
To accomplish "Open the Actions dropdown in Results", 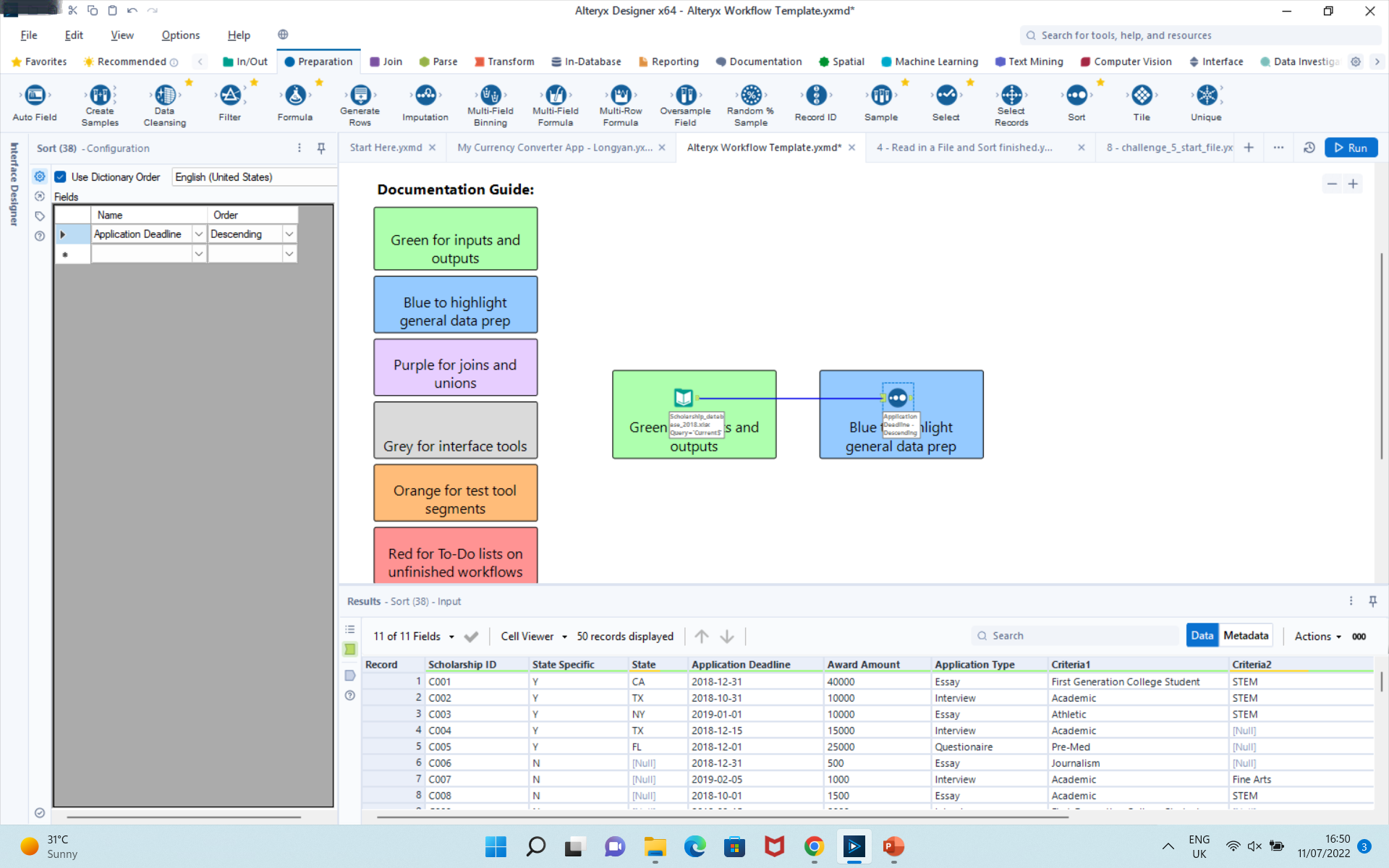I will [1318, 637].
